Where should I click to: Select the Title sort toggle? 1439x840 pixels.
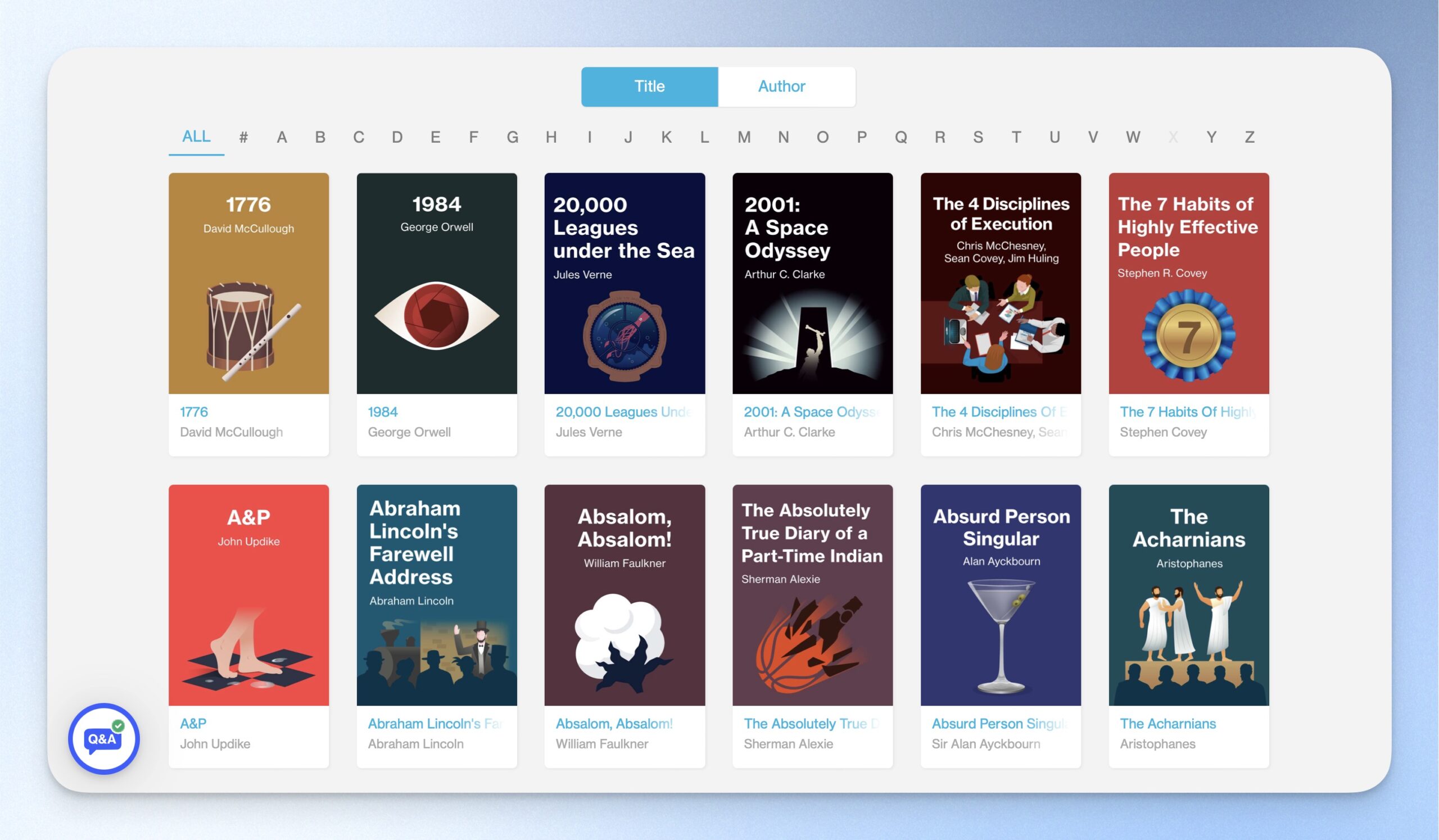point(649,87)
